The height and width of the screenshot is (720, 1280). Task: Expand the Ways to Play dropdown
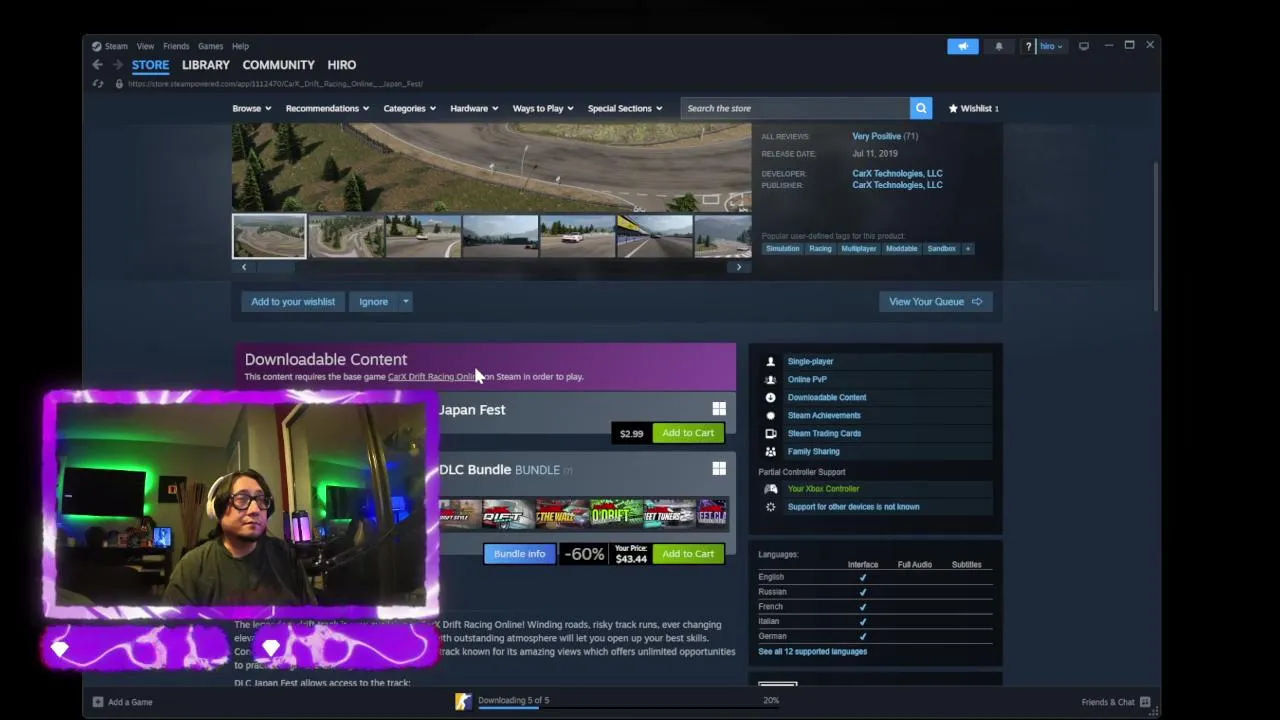(543, 108)
